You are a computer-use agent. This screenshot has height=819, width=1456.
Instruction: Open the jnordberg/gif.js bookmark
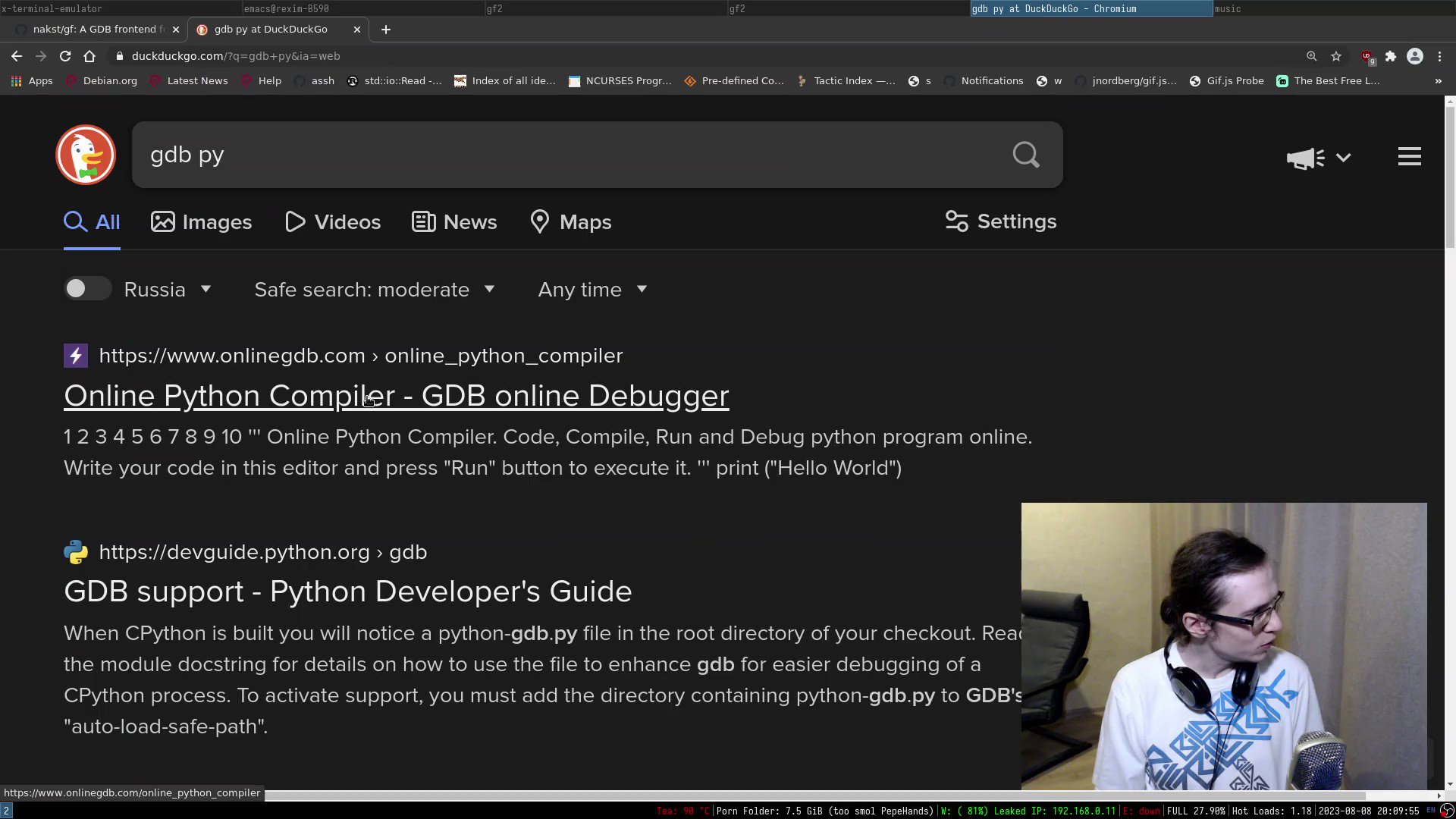tap(1126, 81)
